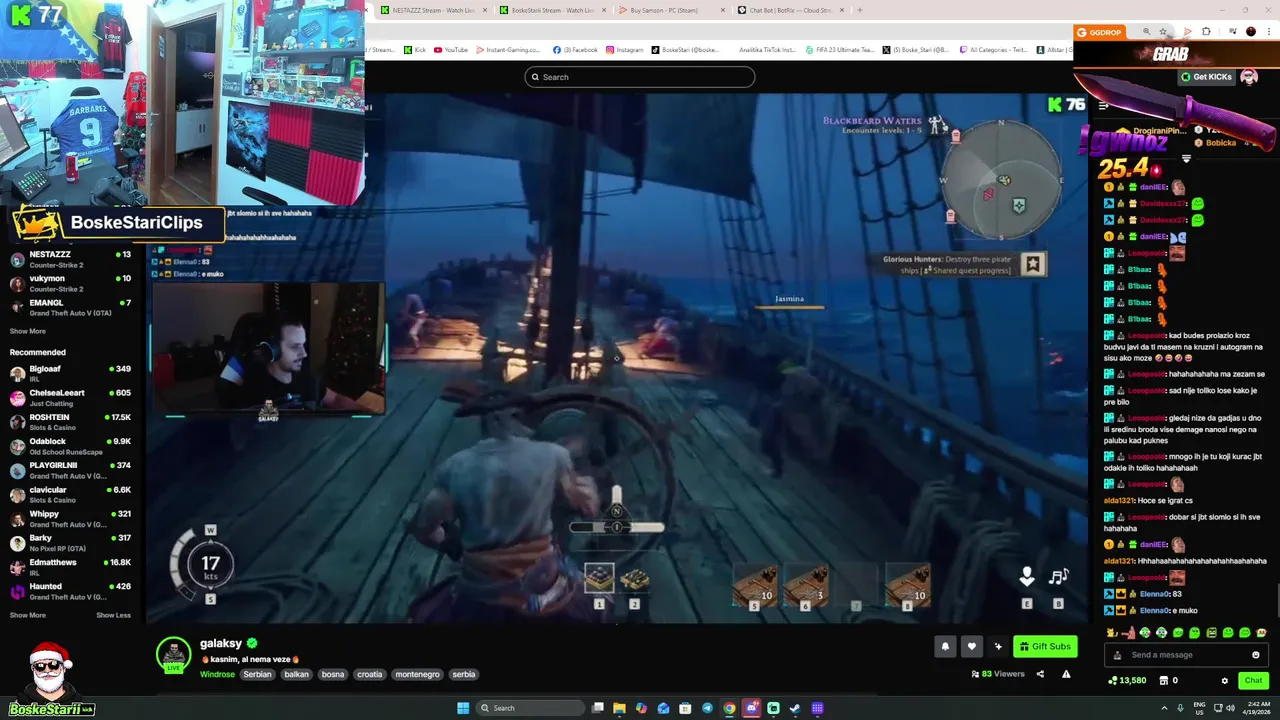Open chat settings gear icon
The image size is (1280, 720).
pyautogui.click(x=1224, y=681)
